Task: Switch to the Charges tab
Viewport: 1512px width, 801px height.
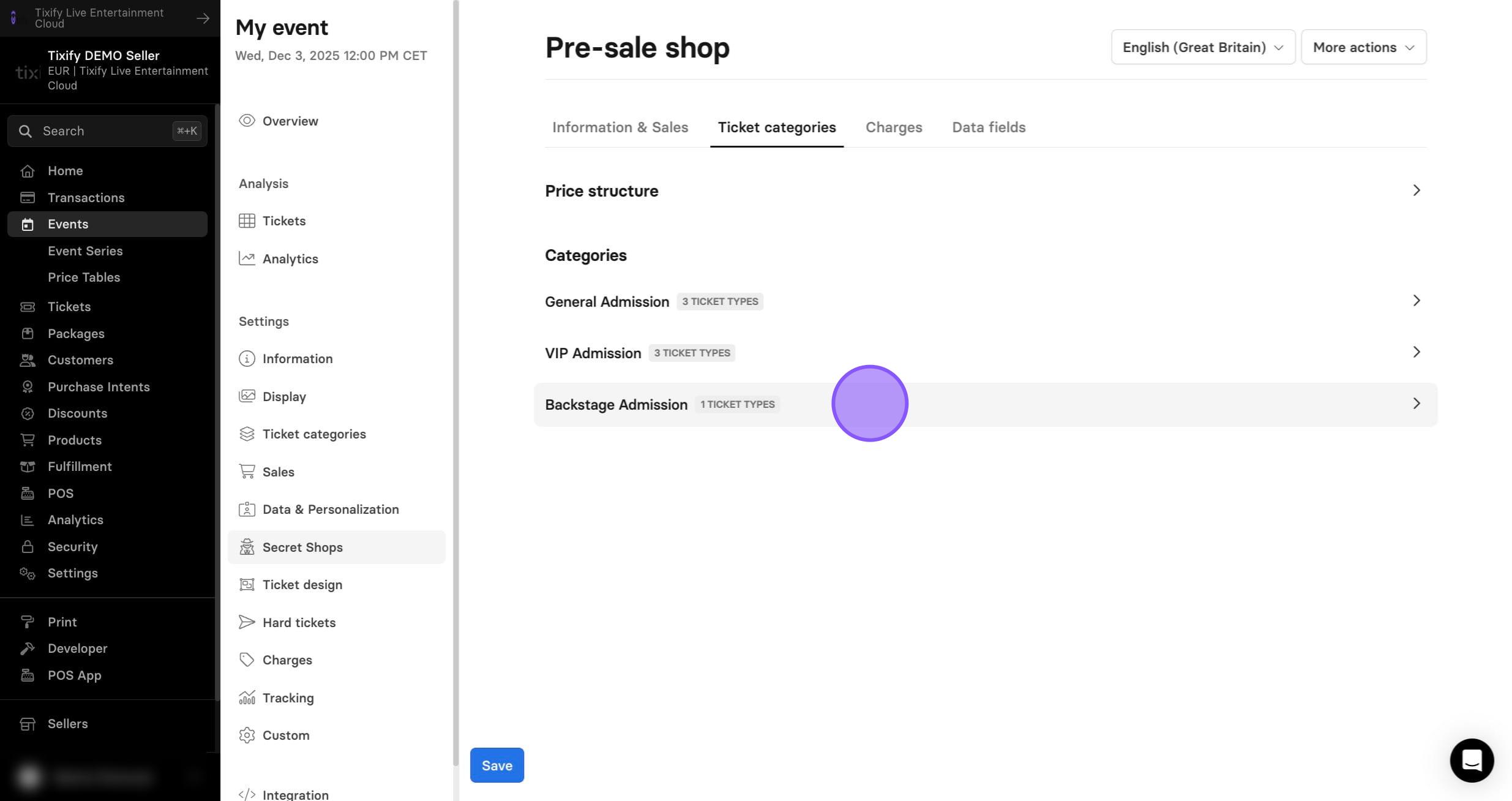Action: coord(894,127)
